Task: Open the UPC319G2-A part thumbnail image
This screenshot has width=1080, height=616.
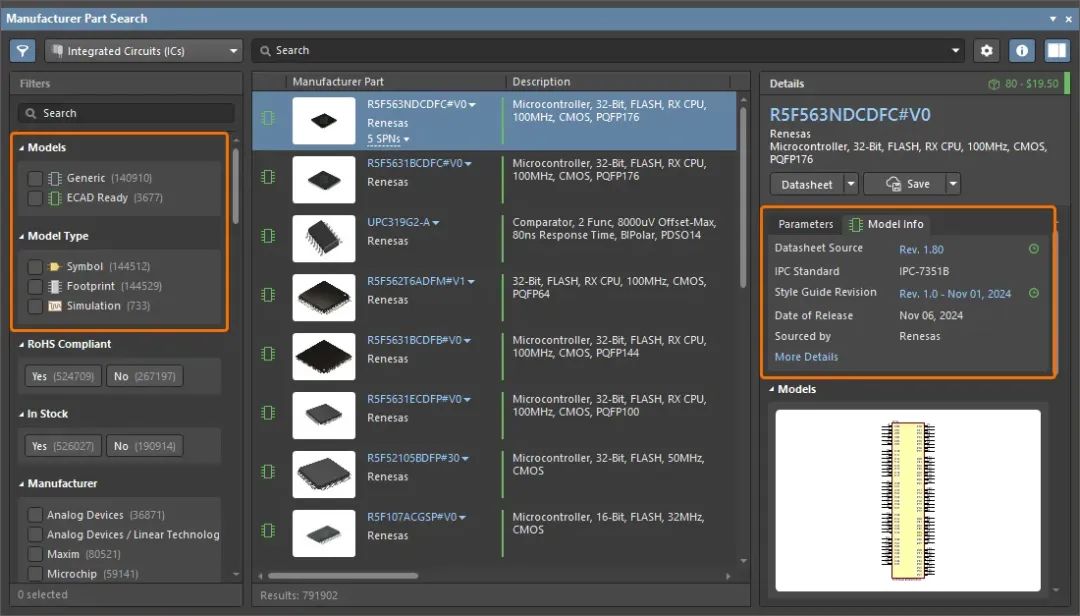Action: [x=324, y=238]
